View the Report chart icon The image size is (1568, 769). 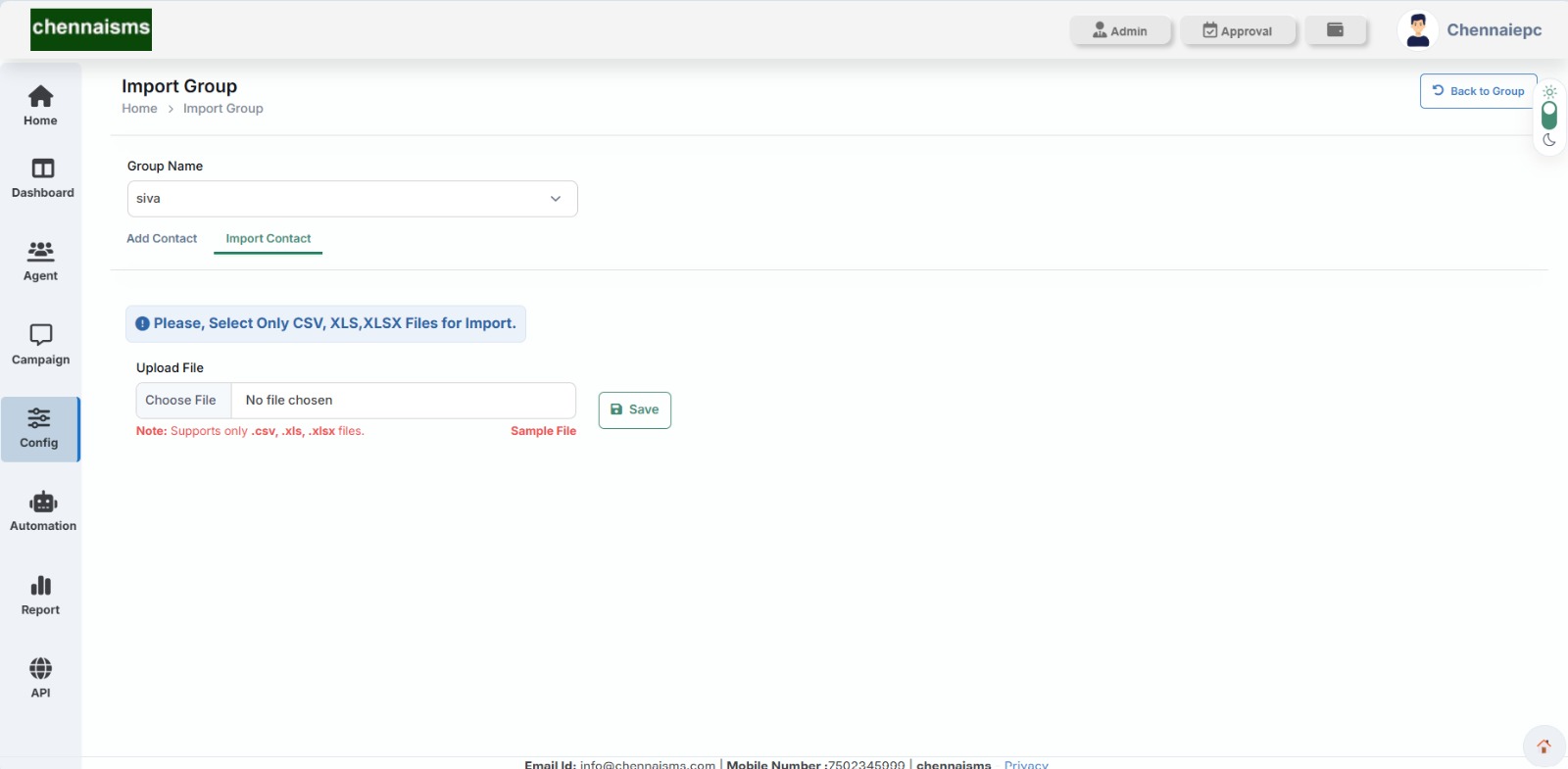[40, 586]
